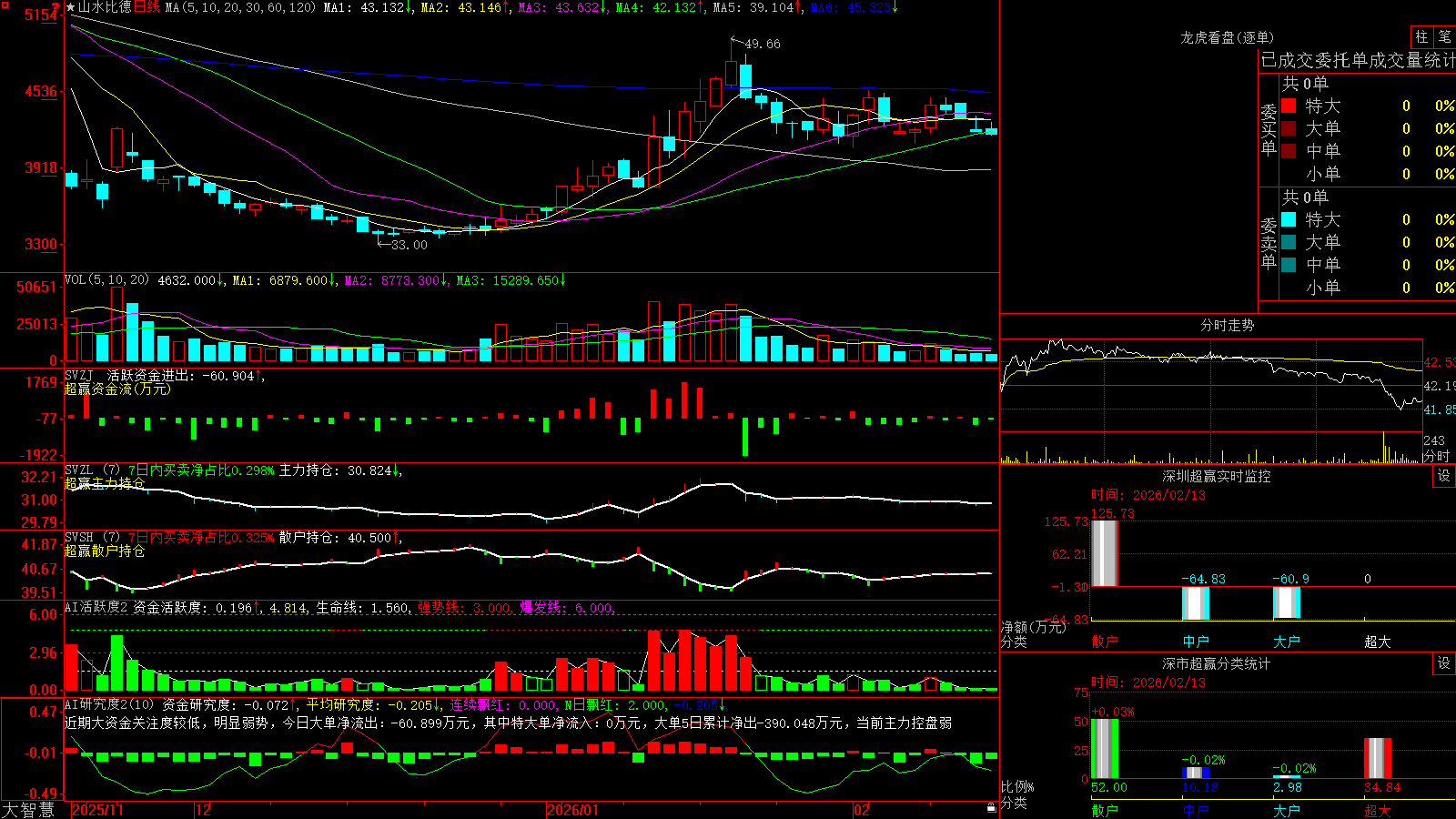
Task: Click the stock name 山水比德
Action: tap(105, 7)
